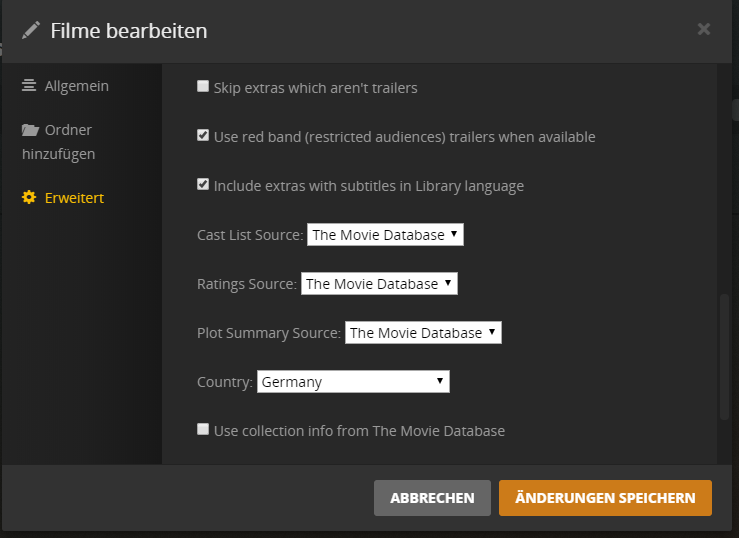The height and width of the screenshot is (538, 739).
Task: Click the vertical scrollbar thumb in settings panel
Action: point(725,355)
